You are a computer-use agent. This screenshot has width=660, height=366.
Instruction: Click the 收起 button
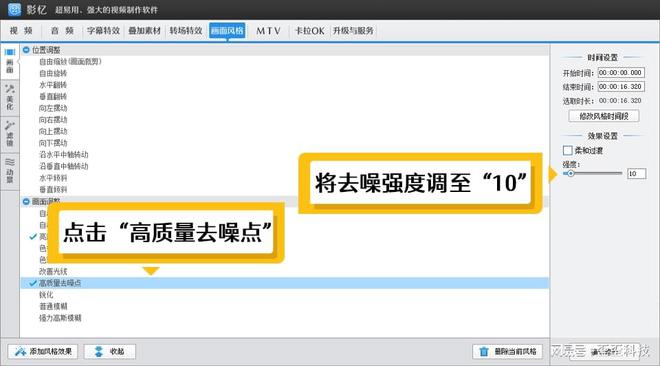click(109, 351)
